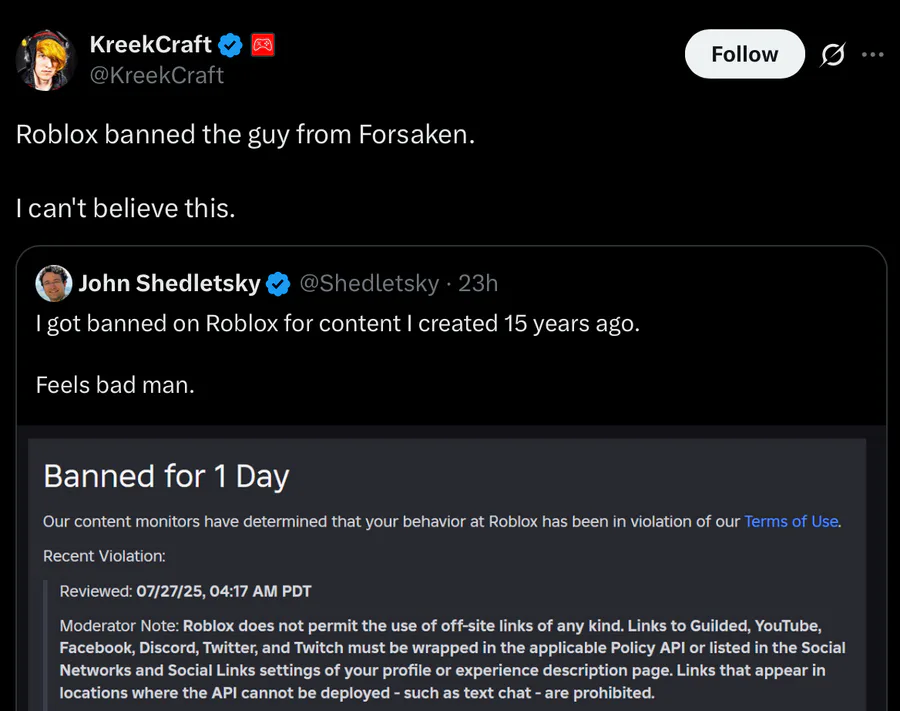Open the three-dot more options menu

[872, 55]
